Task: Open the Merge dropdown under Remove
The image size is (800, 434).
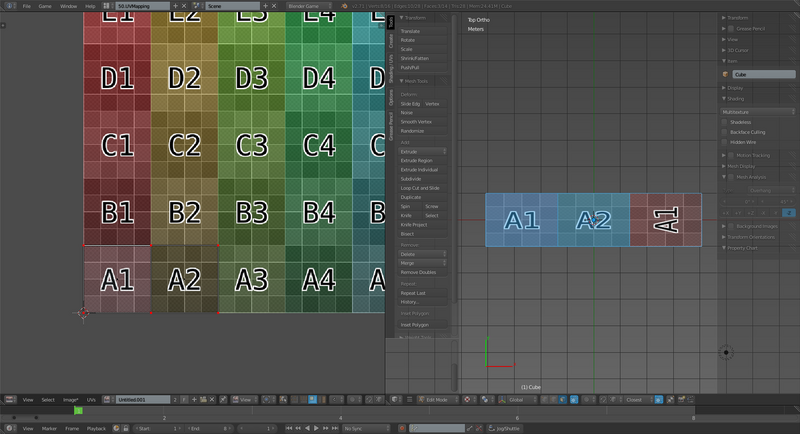Action: [x=422, y=263]
